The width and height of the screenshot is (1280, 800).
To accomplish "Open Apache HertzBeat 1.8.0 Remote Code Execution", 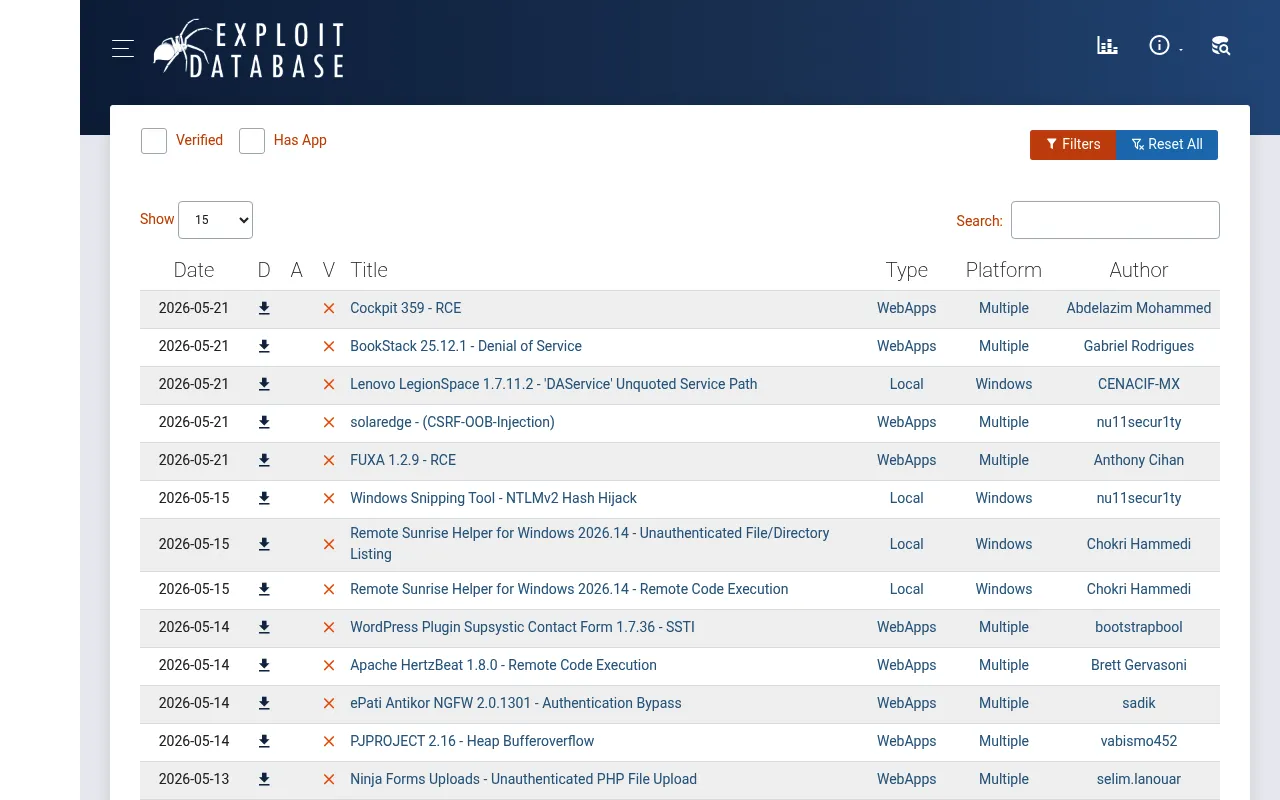I will [x=503, y=665].
